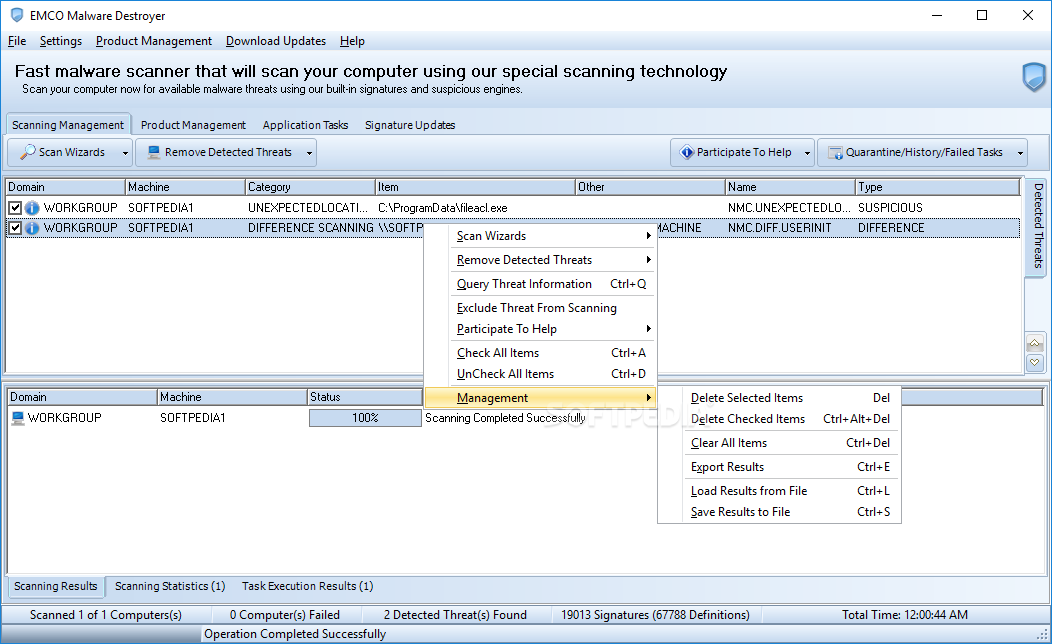Screen dimensions: 1052x644
Task: Click the up arrow button on right sidebar
Action: point(1035,344)
